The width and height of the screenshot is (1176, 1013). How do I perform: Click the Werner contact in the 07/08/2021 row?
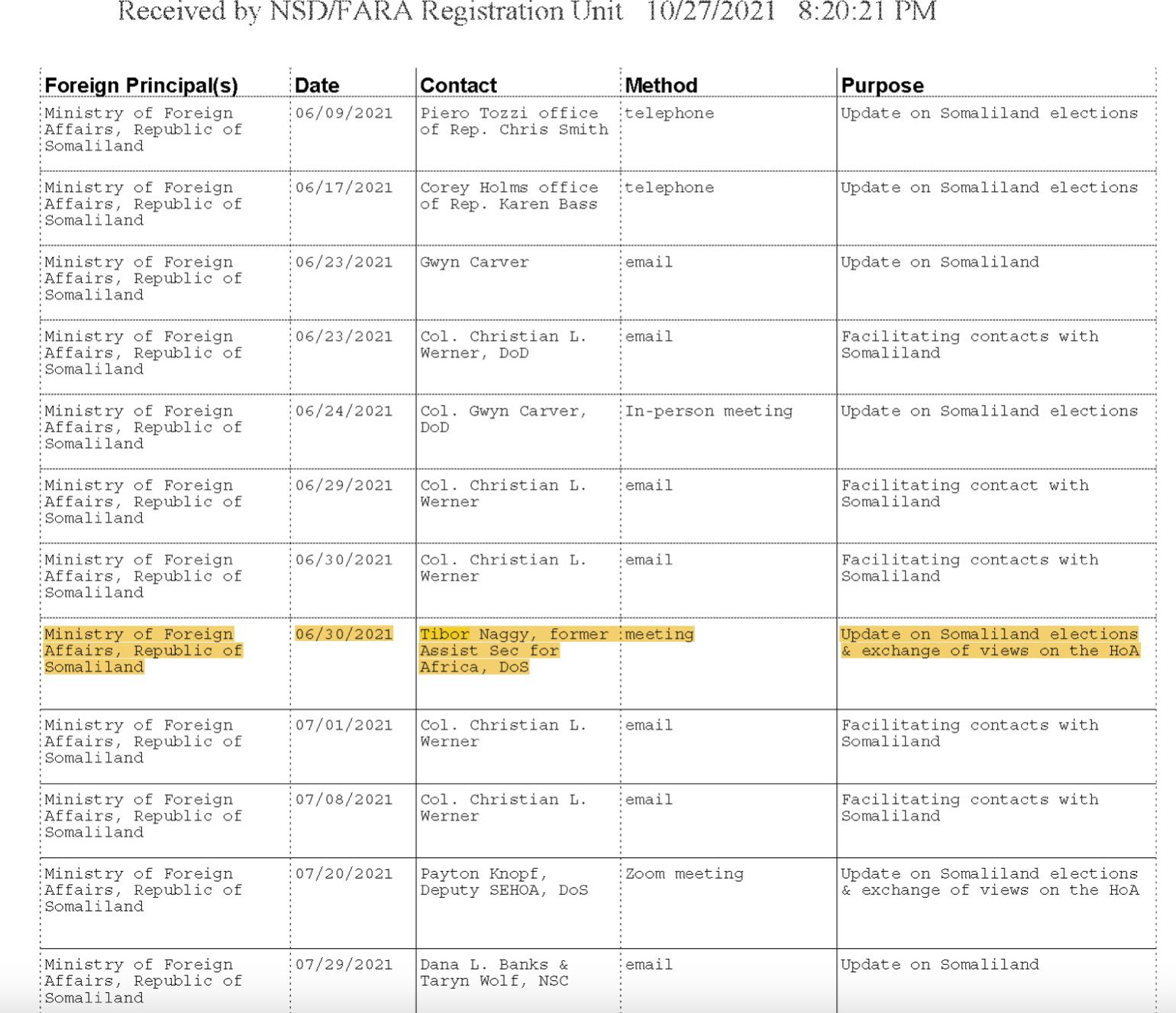tap(503, 807)
